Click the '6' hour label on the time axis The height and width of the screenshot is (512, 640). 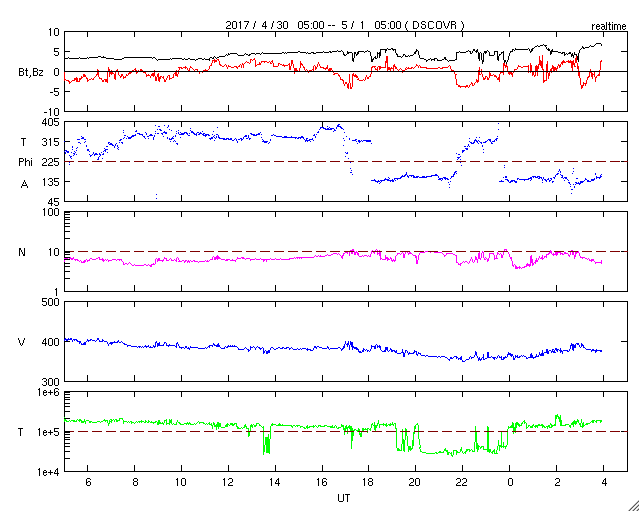coord(88,482)
